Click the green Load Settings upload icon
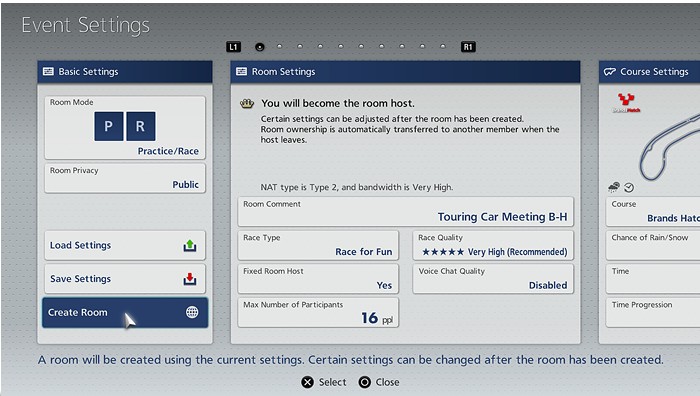The height and width of the screenshot is (396, 700). (x=190, y=246)
